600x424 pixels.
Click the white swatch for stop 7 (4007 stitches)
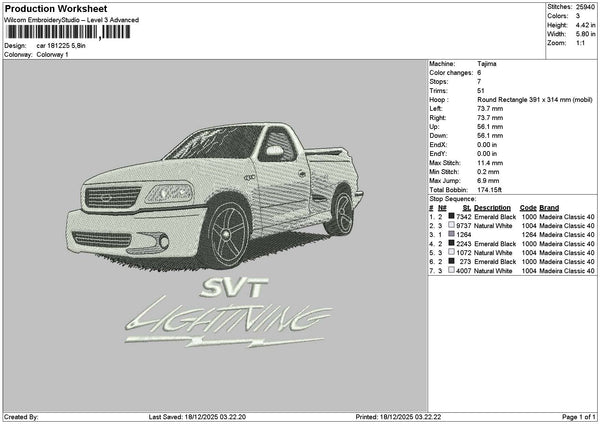coord(452,270)
